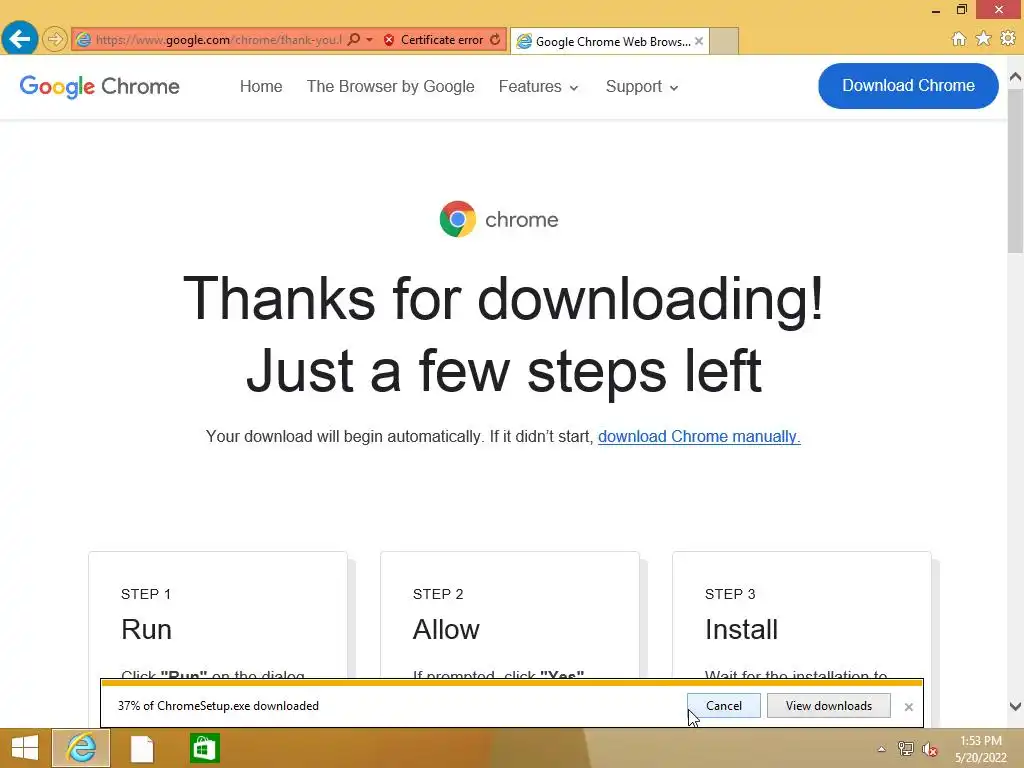Click the red Certificate error shield icon
Screen dimensions: 1024x768
[389, 40]
